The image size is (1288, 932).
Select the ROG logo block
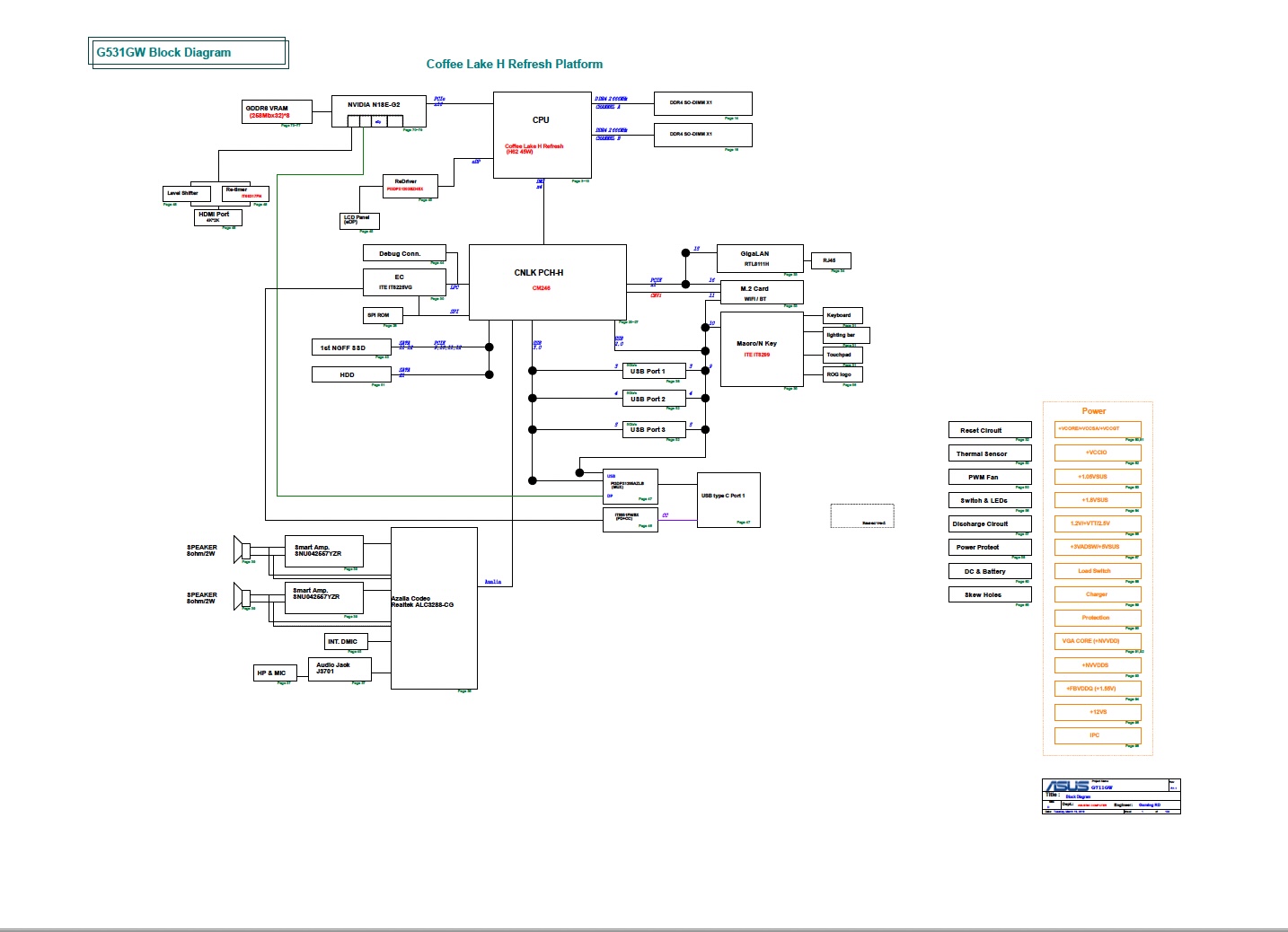[x=843, y=374]
